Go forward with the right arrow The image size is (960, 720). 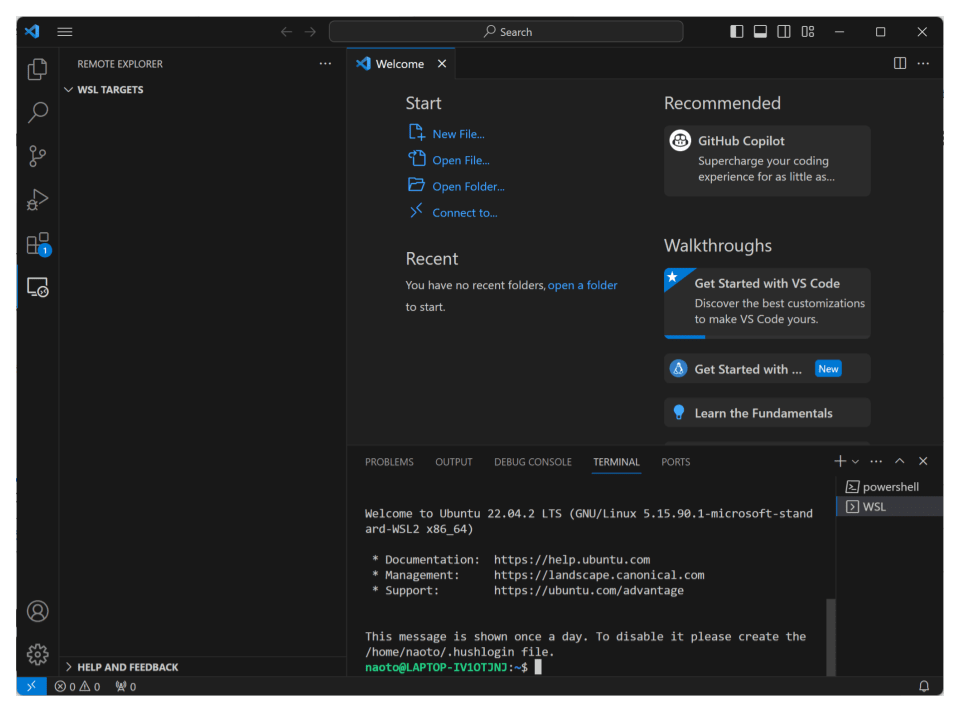pyautogui.click(x=310, y=32)
